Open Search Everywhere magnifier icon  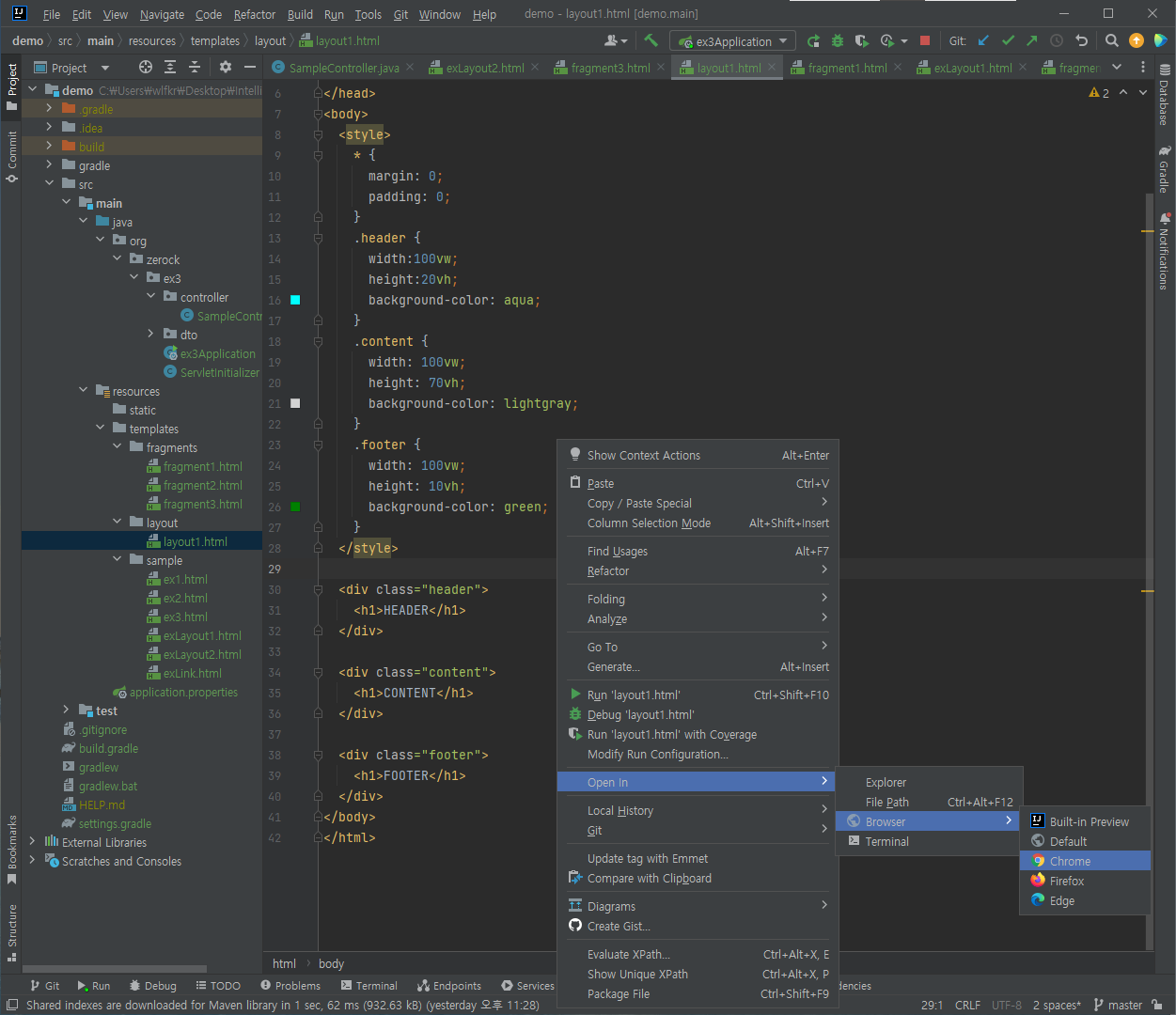1112,40
